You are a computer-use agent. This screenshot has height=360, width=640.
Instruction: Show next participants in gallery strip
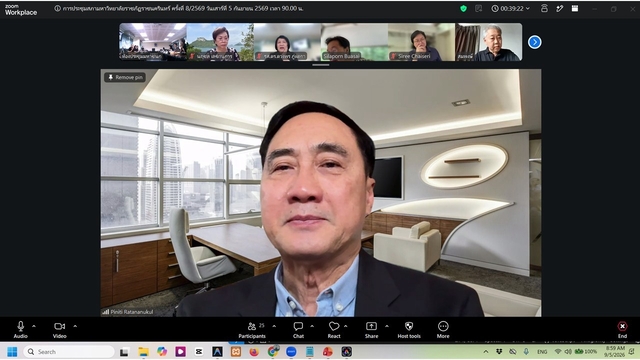point(535,42)
